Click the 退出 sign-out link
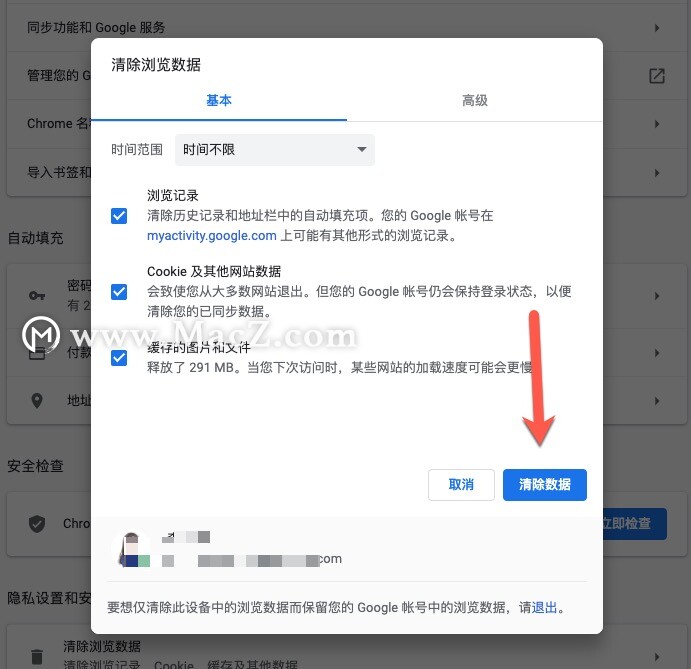 (545, 608)
